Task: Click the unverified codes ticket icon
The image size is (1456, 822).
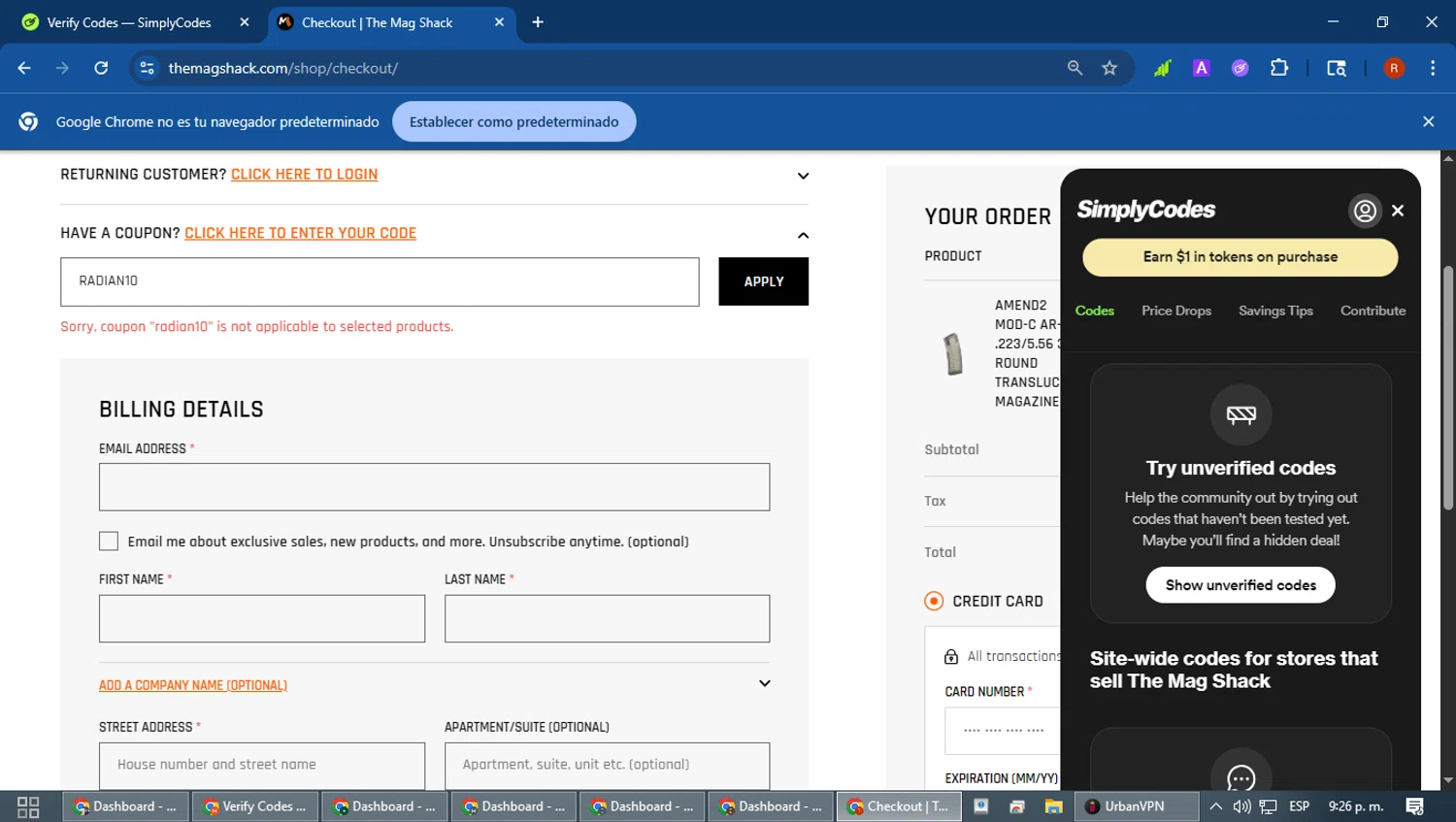Action: coord(1241,414)
